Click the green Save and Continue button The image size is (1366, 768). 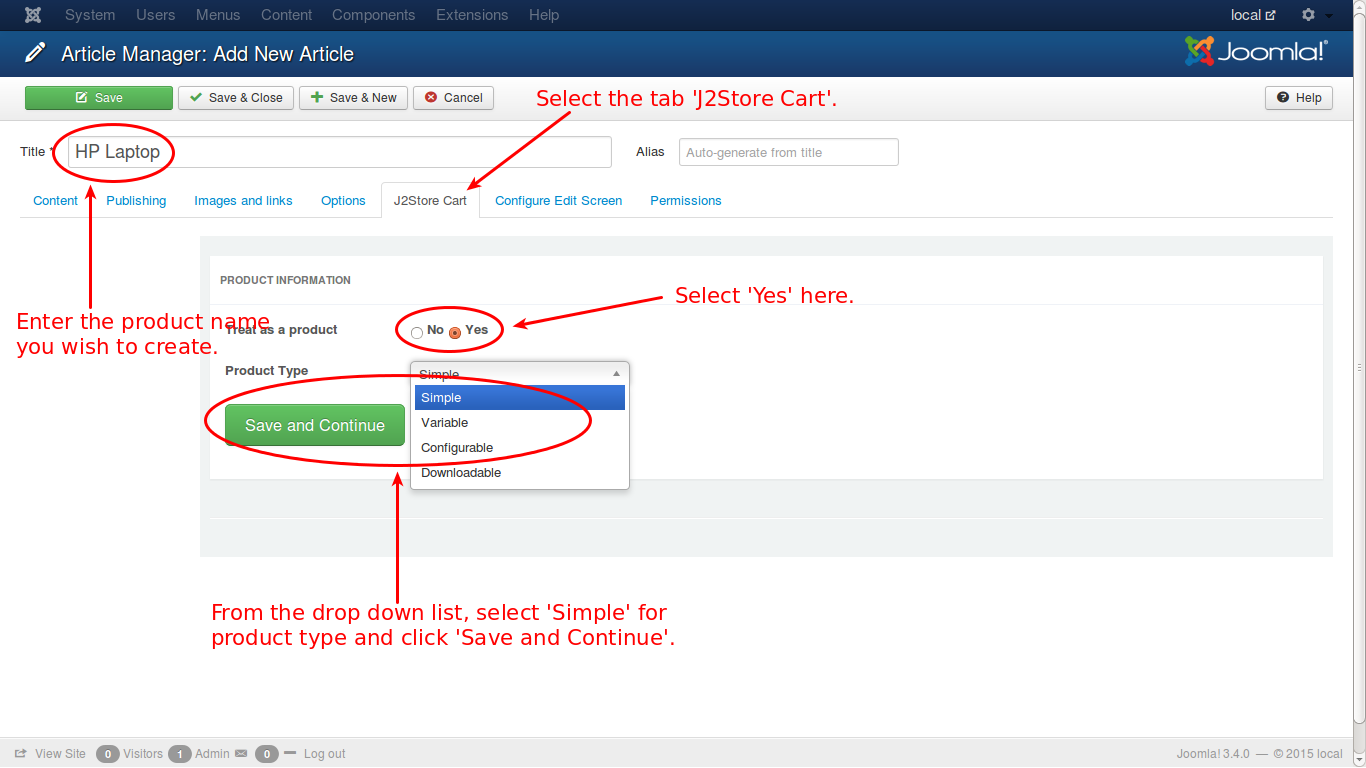click(315, 426)
